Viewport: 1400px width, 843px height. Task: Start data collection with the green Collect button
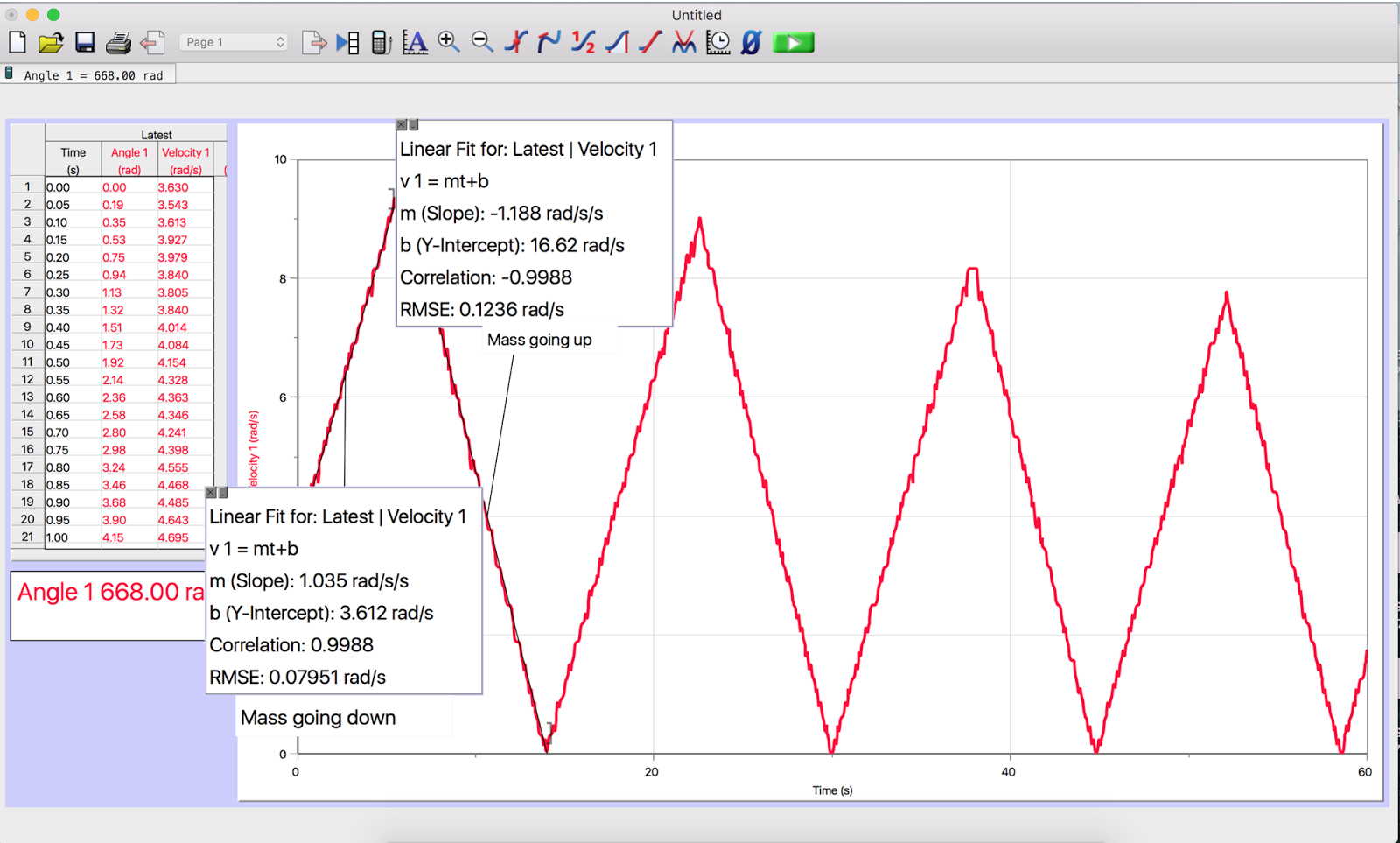tap(794, 42)
